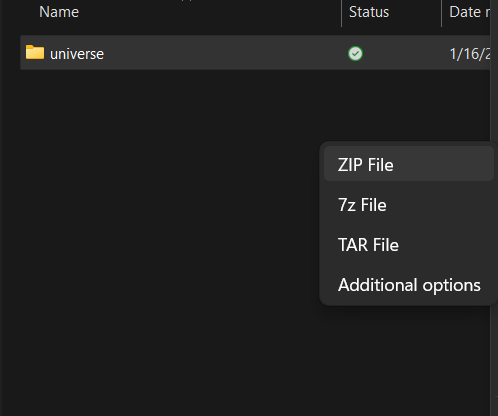Select the universe folder name text

(77, 54)
